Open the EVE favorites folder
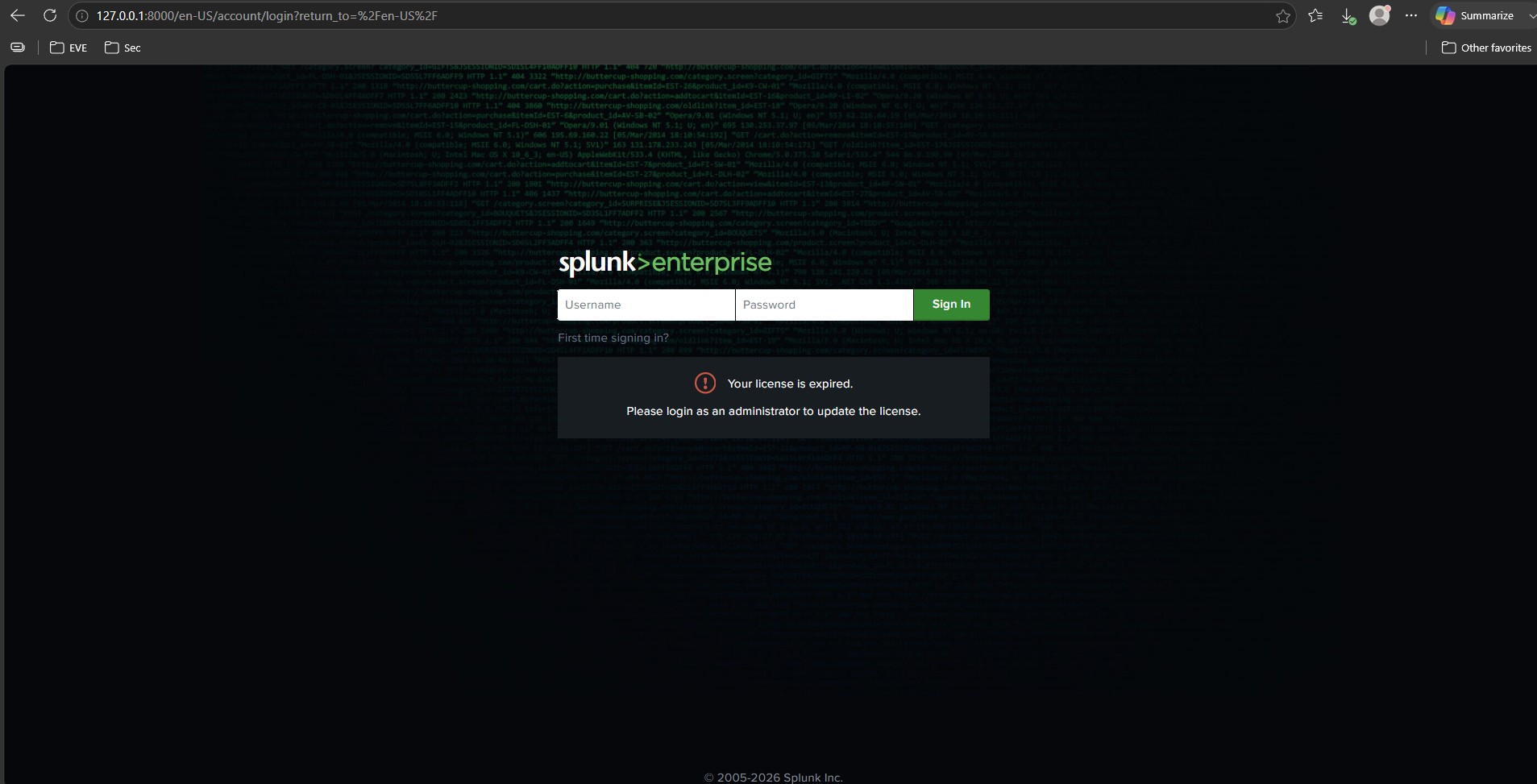Screen dimensions: 1537x784 pos(69,48)
